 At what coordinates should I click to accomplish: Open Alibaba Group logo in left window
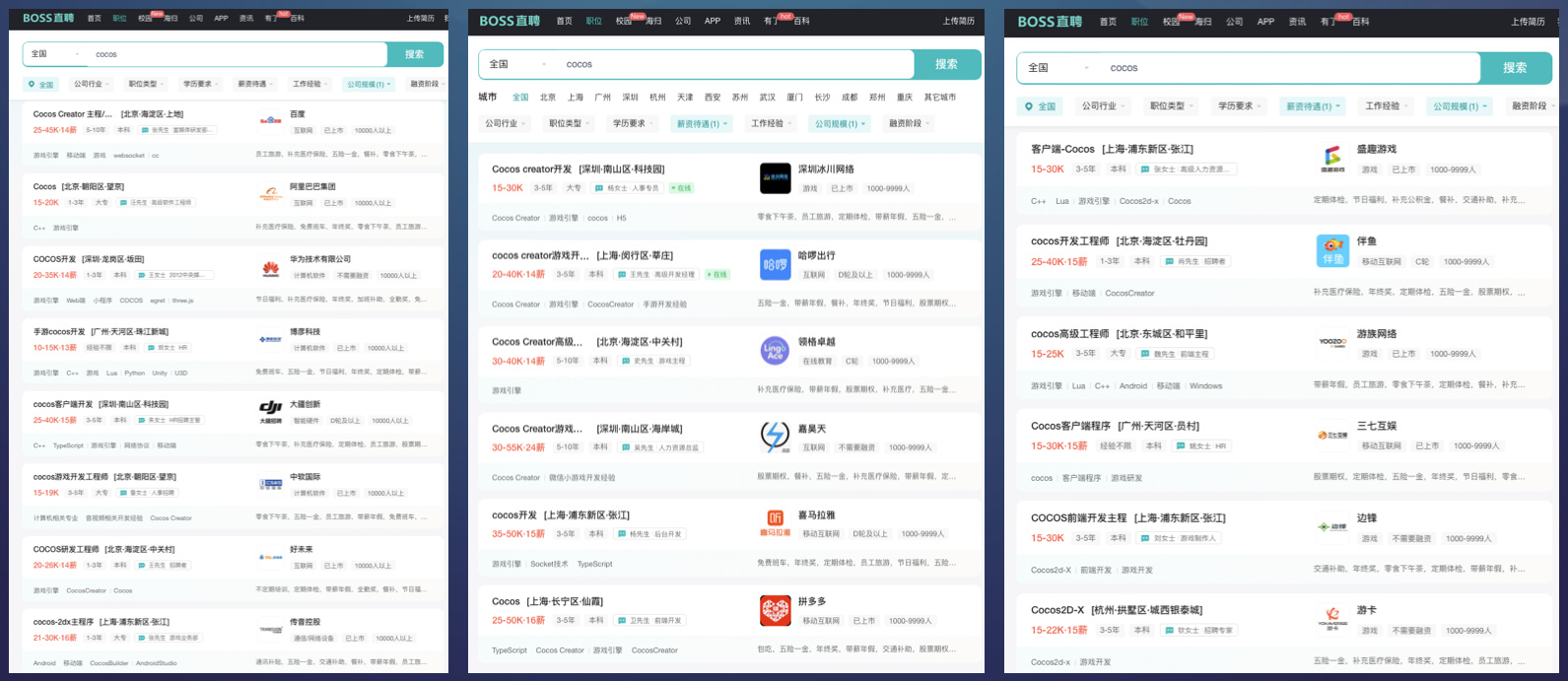coord(270,193)
